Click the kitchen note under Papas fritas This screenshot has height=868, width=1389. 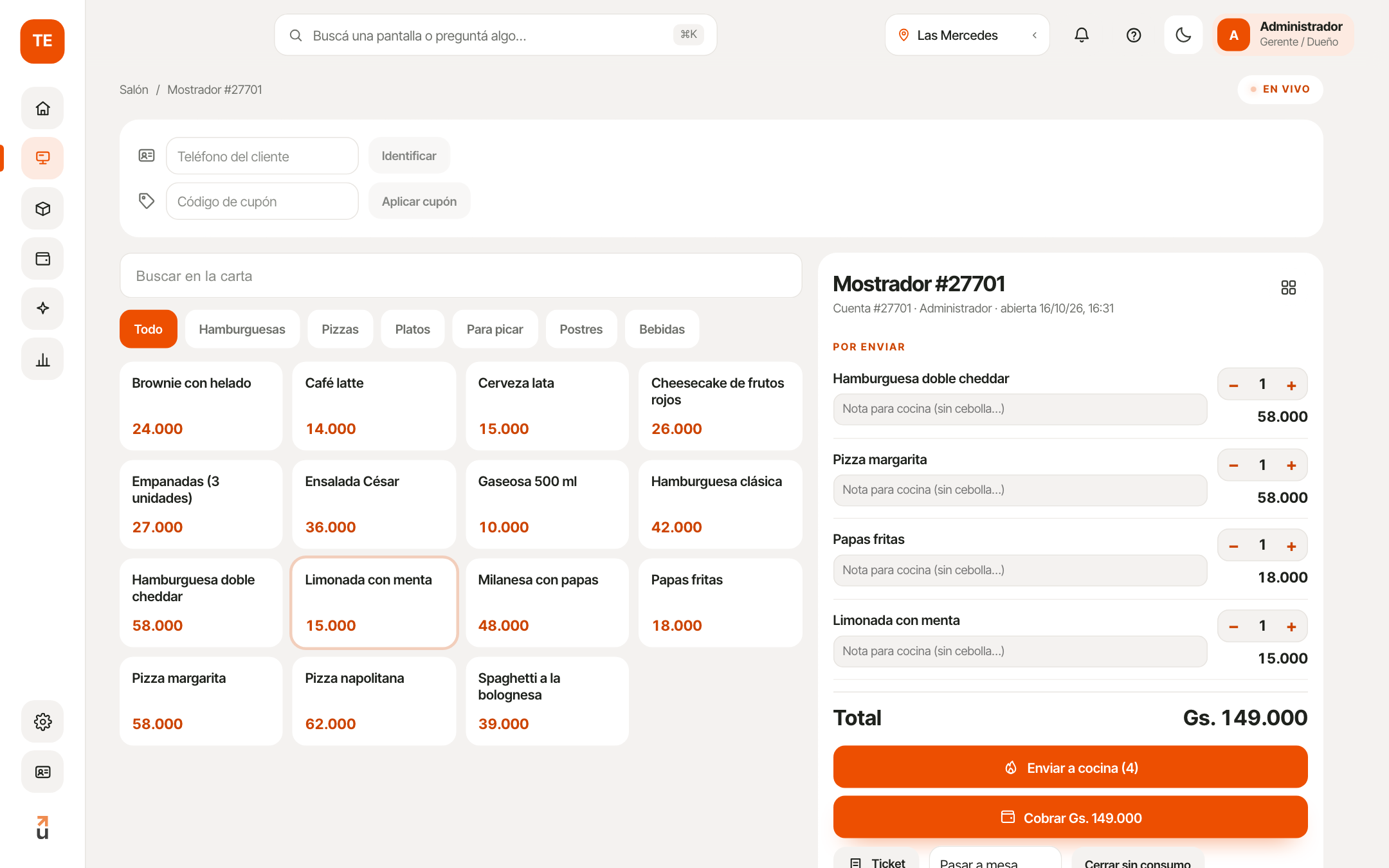(x=1020, y=570)
